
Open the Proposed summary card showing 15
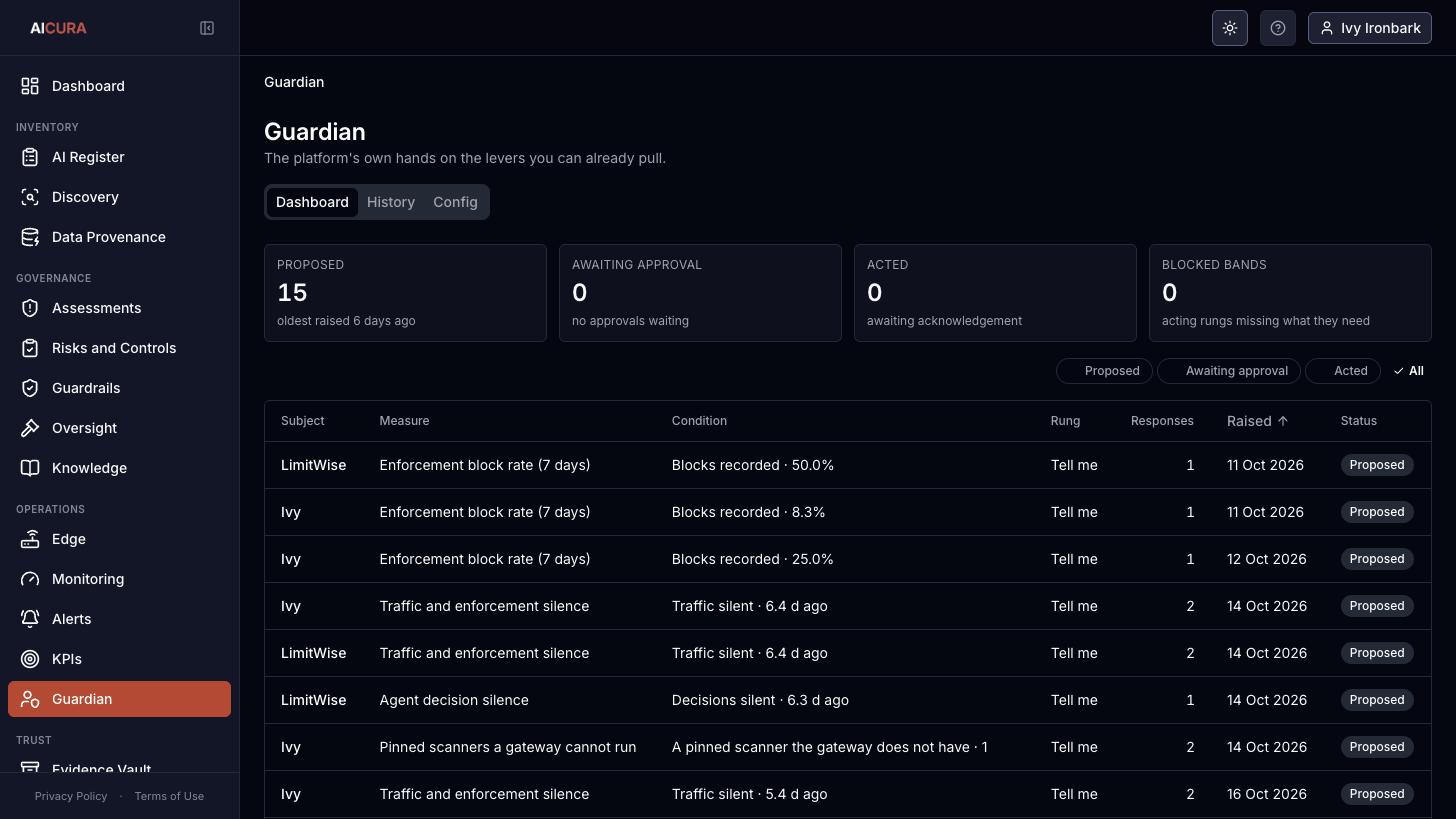(x=405, y=293)
